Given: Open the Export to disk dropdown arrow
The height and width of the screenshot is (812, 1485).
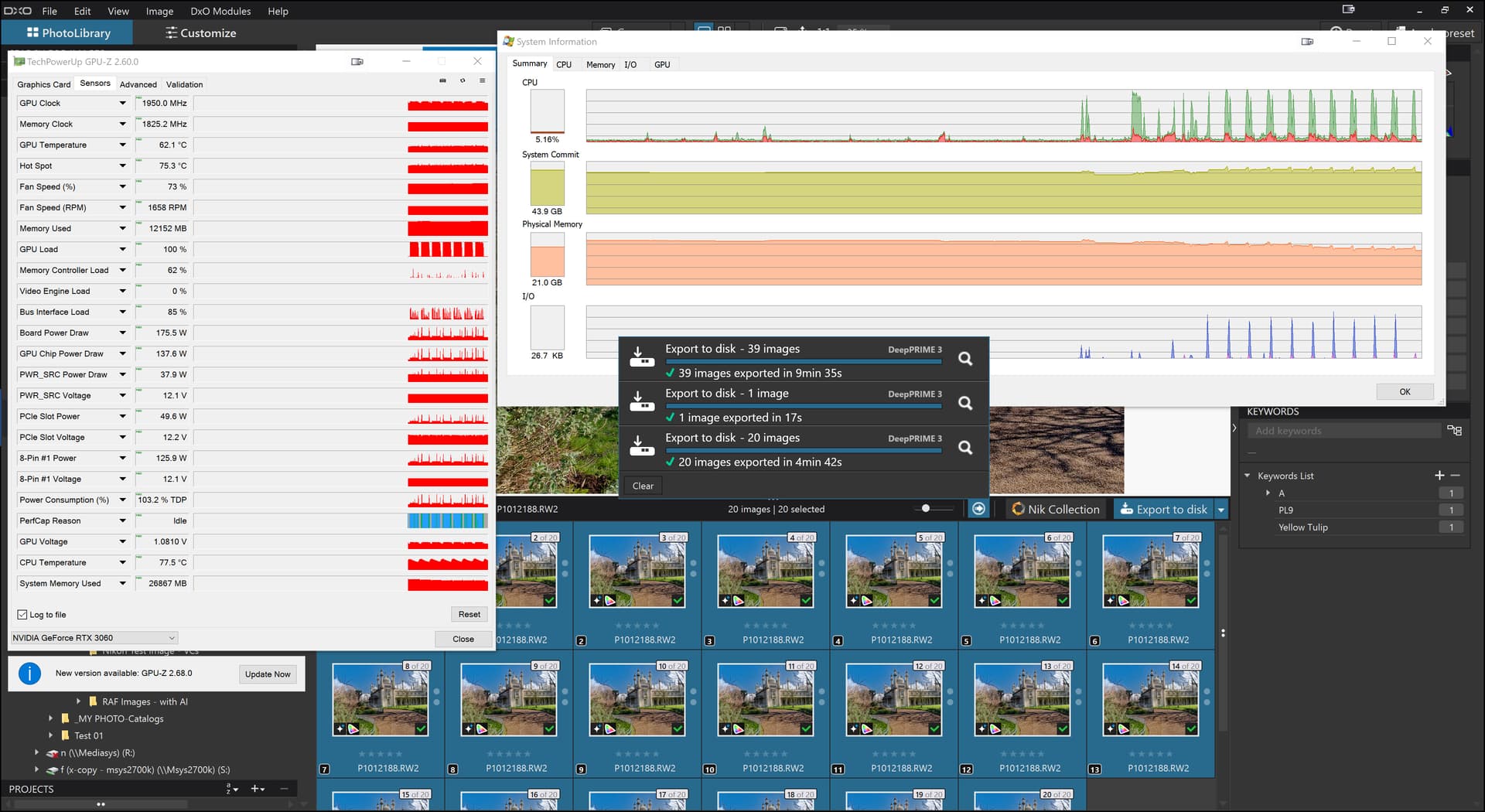Looking at the screenshot, I should click(1221, 510).
